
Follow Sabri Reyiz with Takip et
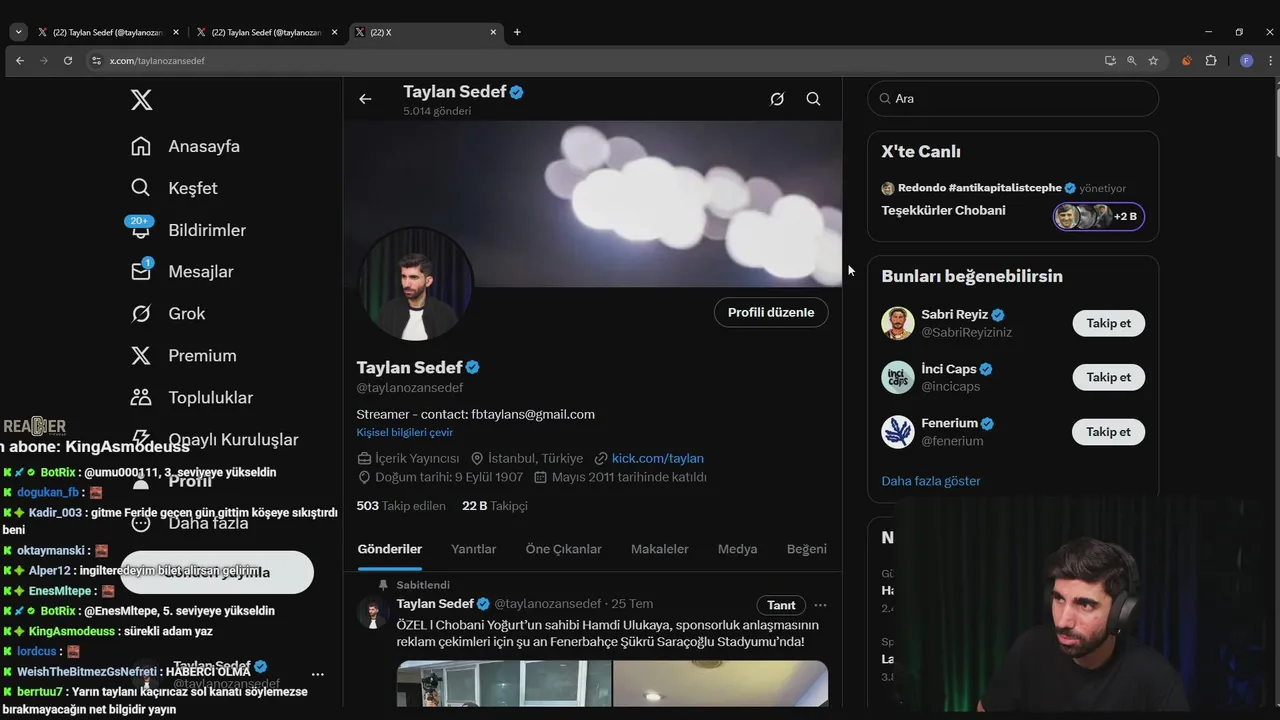click(x=1109, y=323)
